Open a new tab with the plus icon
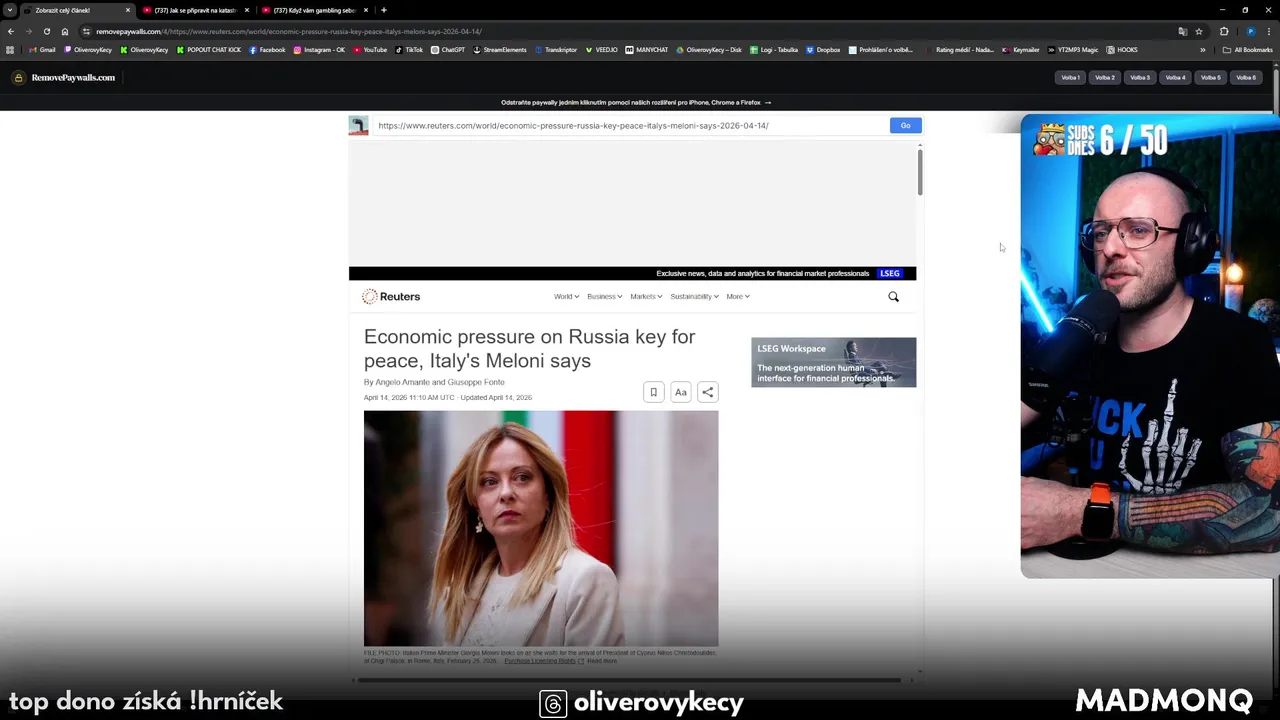 (384, 10)
